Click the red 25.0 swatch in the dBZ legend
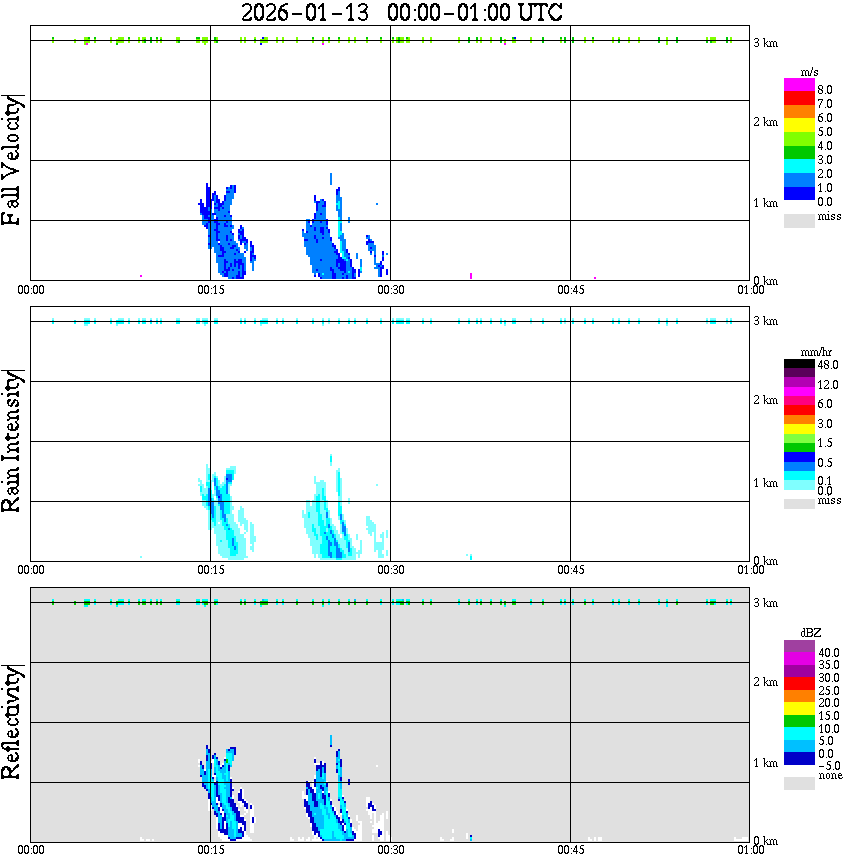The width and height of the screenshot is (850, 868). tap(799, 684)
